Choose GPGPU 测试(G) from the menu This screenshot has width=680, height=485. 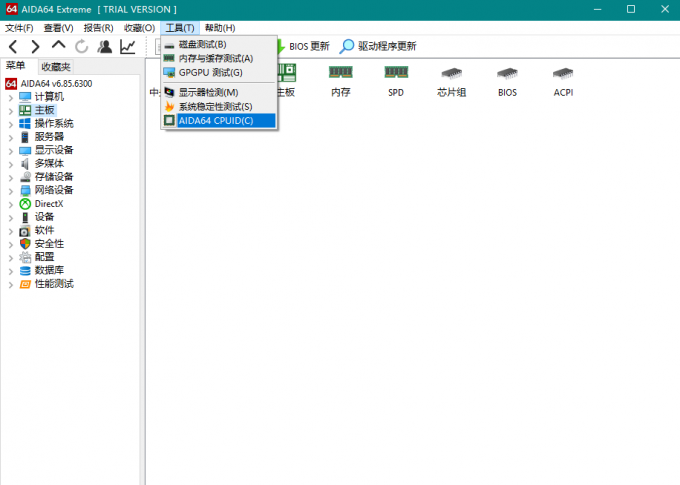click(219, 72)
